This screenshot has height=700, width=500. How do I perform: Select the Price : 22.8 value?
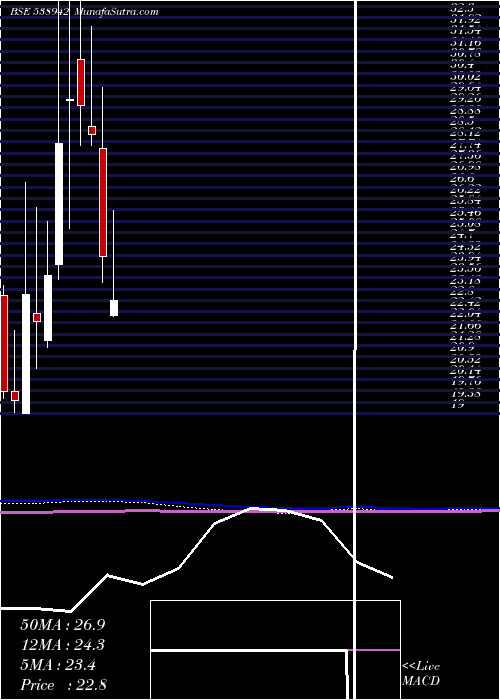(x=63, y=685)
